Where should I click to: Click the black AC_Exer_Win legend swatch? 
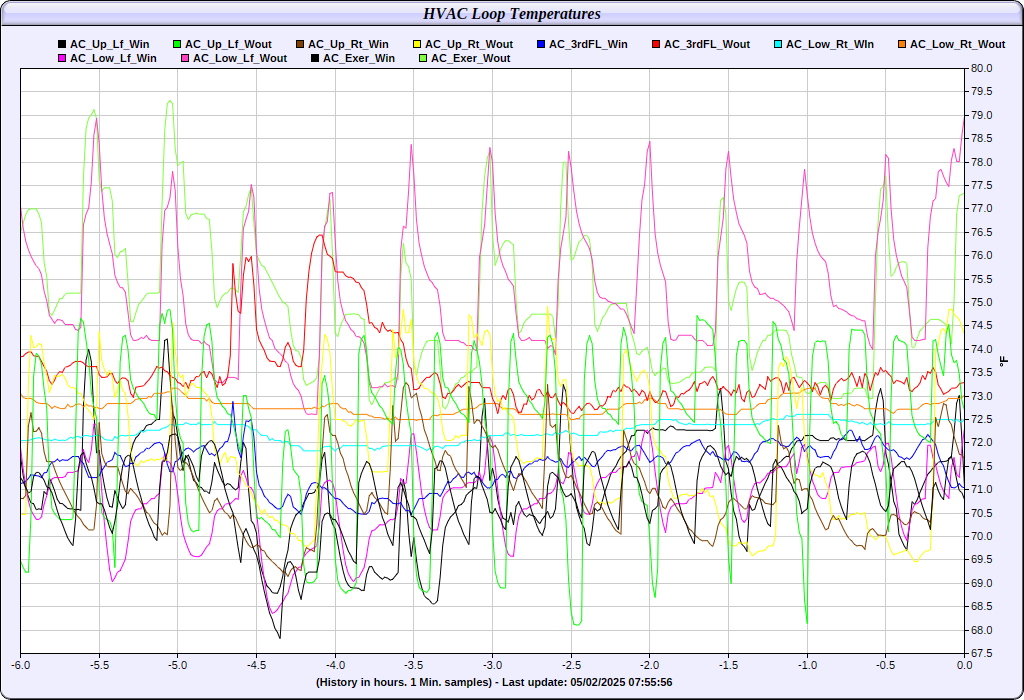(315, 58)
